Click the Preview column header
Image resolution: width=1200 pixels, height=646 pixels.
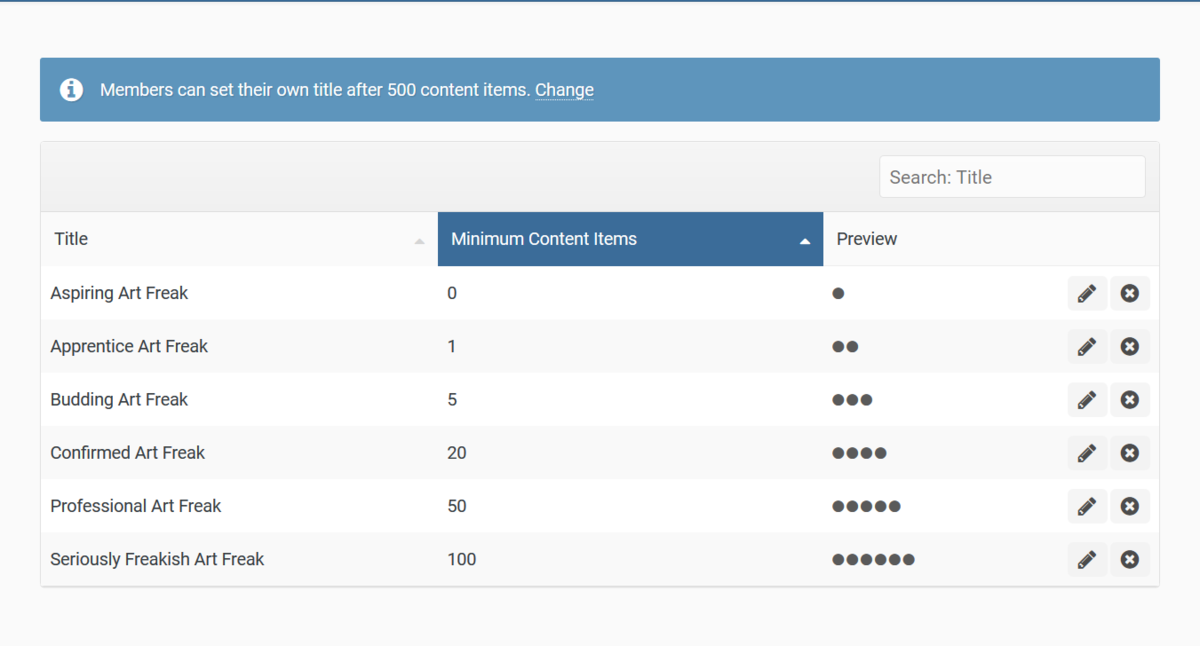point(867,239)
